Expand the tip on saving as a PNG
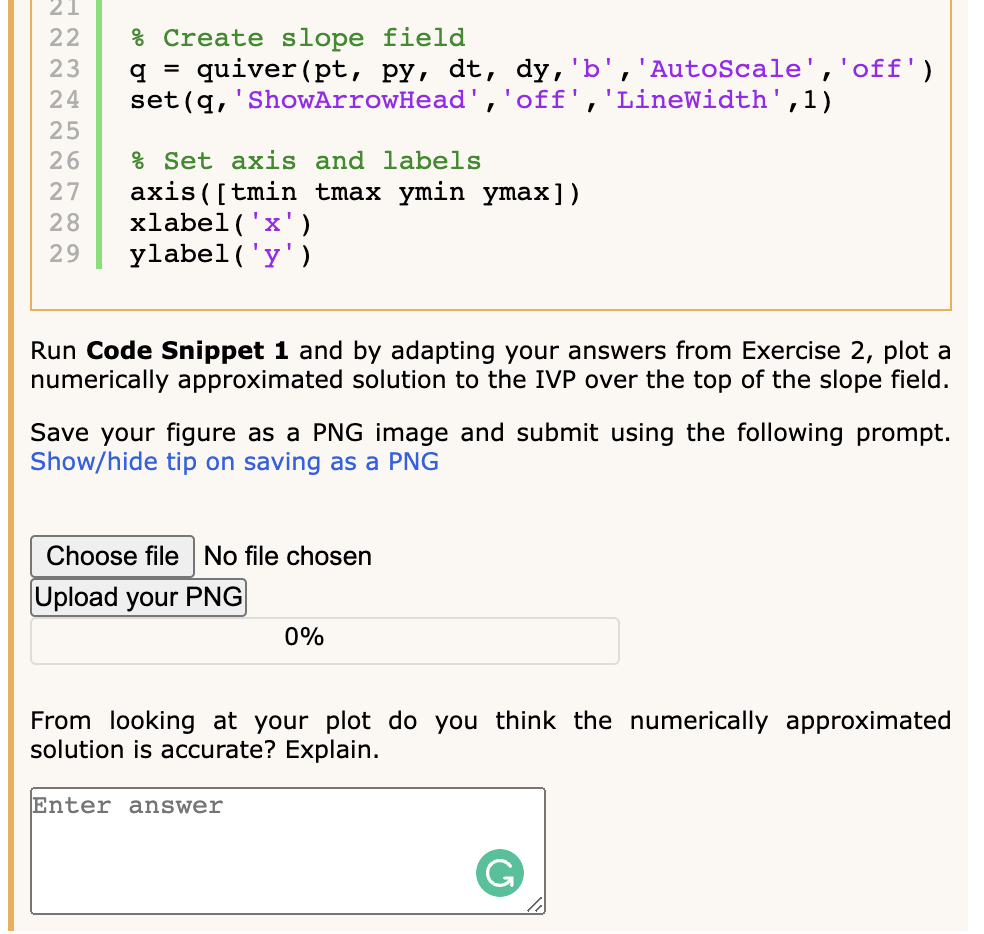The image size is (984, 934). tap(234, 461)
